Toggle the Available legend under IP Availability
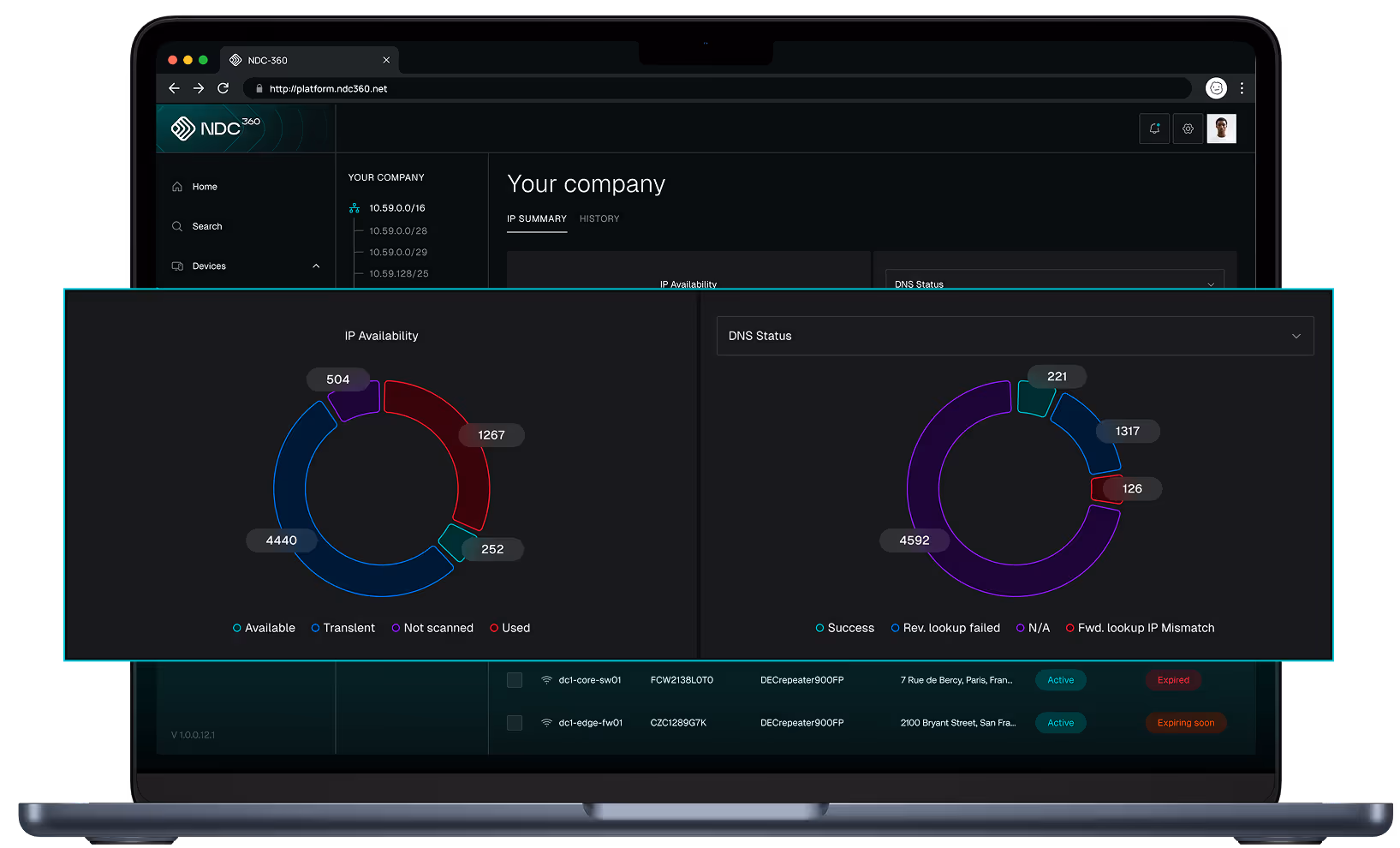This screenshot has width=1400, height=848. [x=264, y=627]
